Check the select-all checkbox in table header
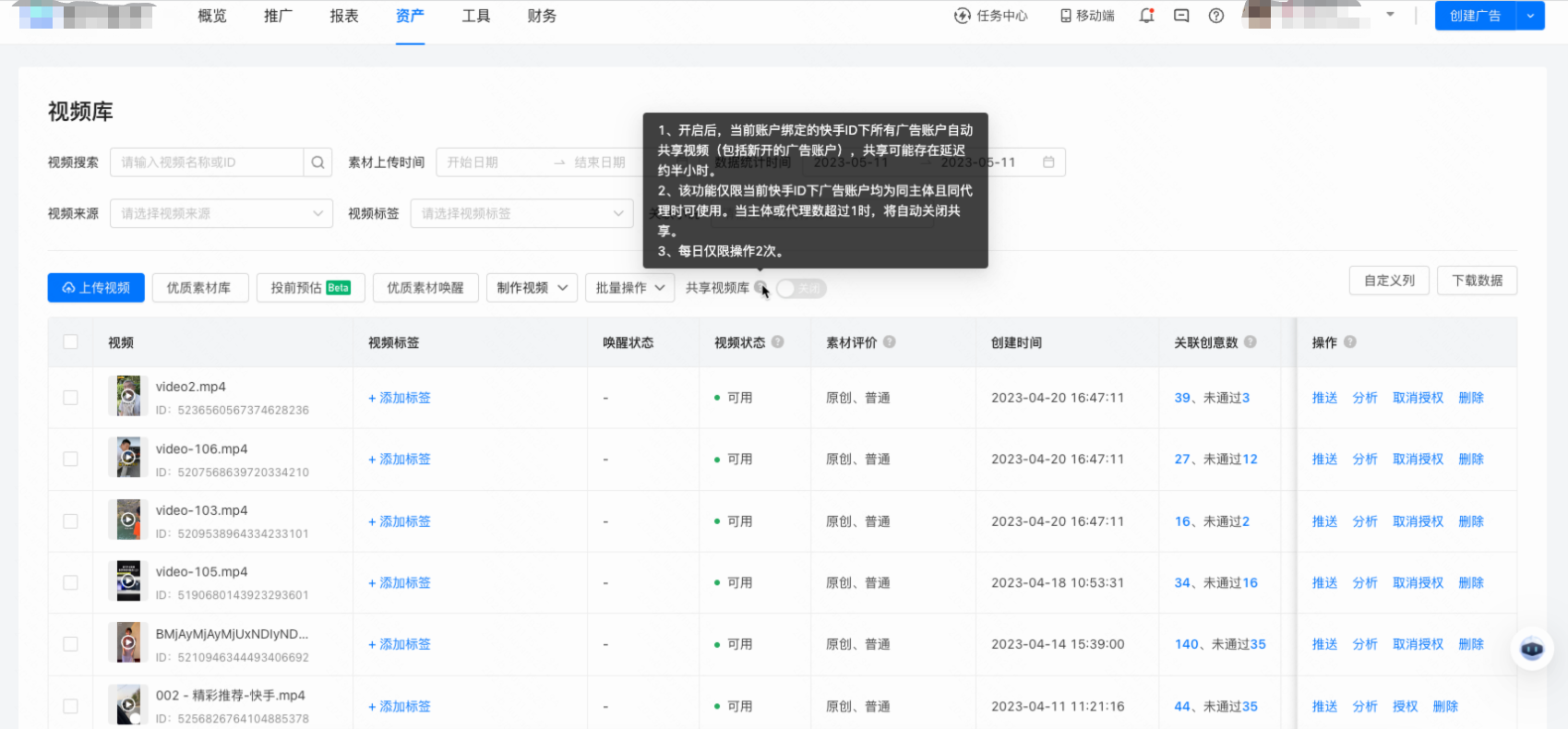Screen dimensions: 1568x729 pyautogui.click(x=71, y=341)
